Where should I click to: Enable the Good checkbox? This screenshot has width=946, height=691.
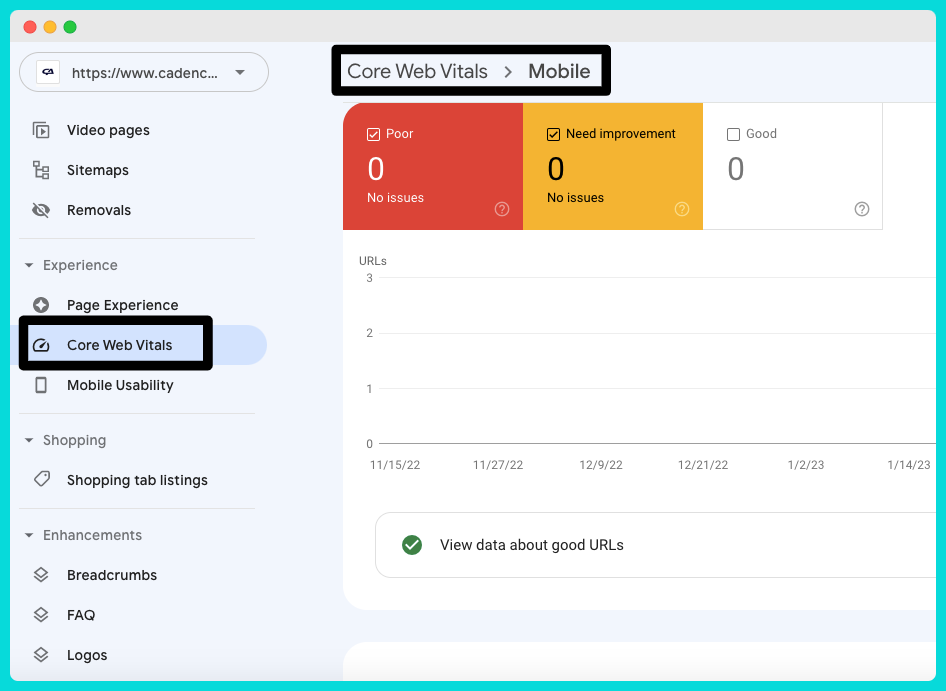point(734,134)
